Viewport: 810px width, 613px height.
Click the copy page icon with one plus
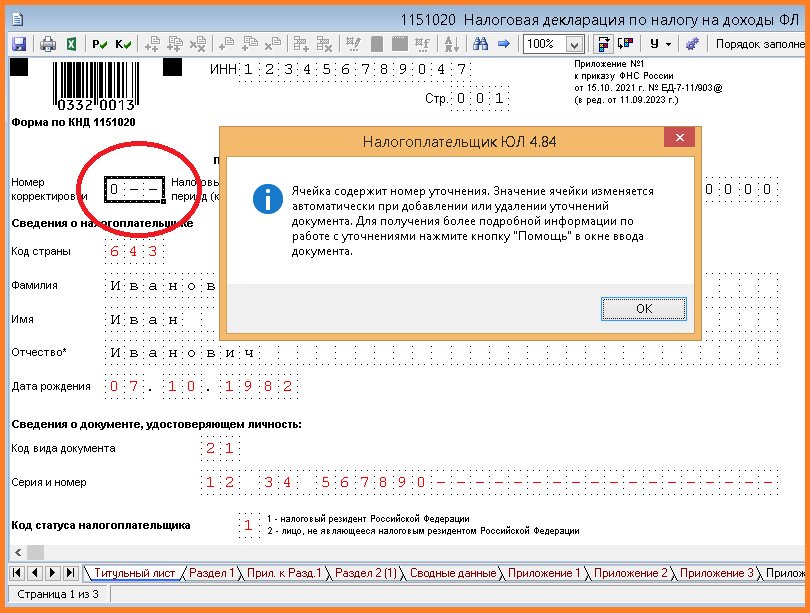point(250,44)
